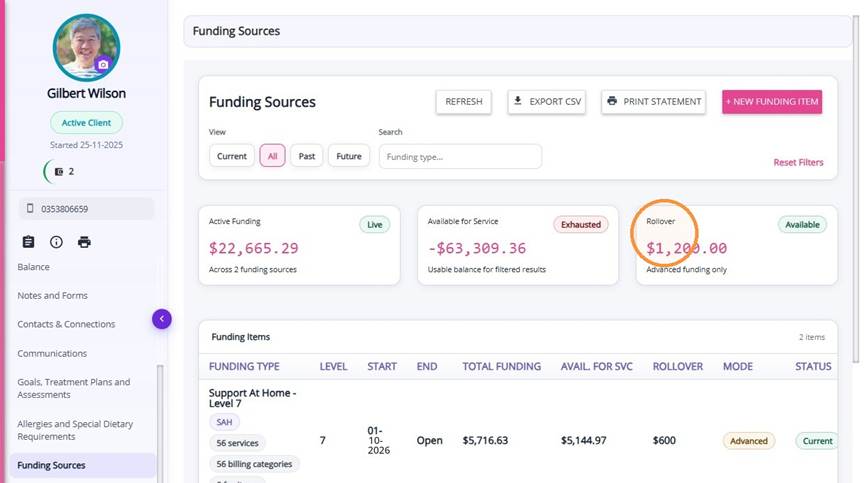Image resolution: width=864 pixels, height=483 pixels.
Task: Open Communications in the sidebar
Action: tap(52, 353)
